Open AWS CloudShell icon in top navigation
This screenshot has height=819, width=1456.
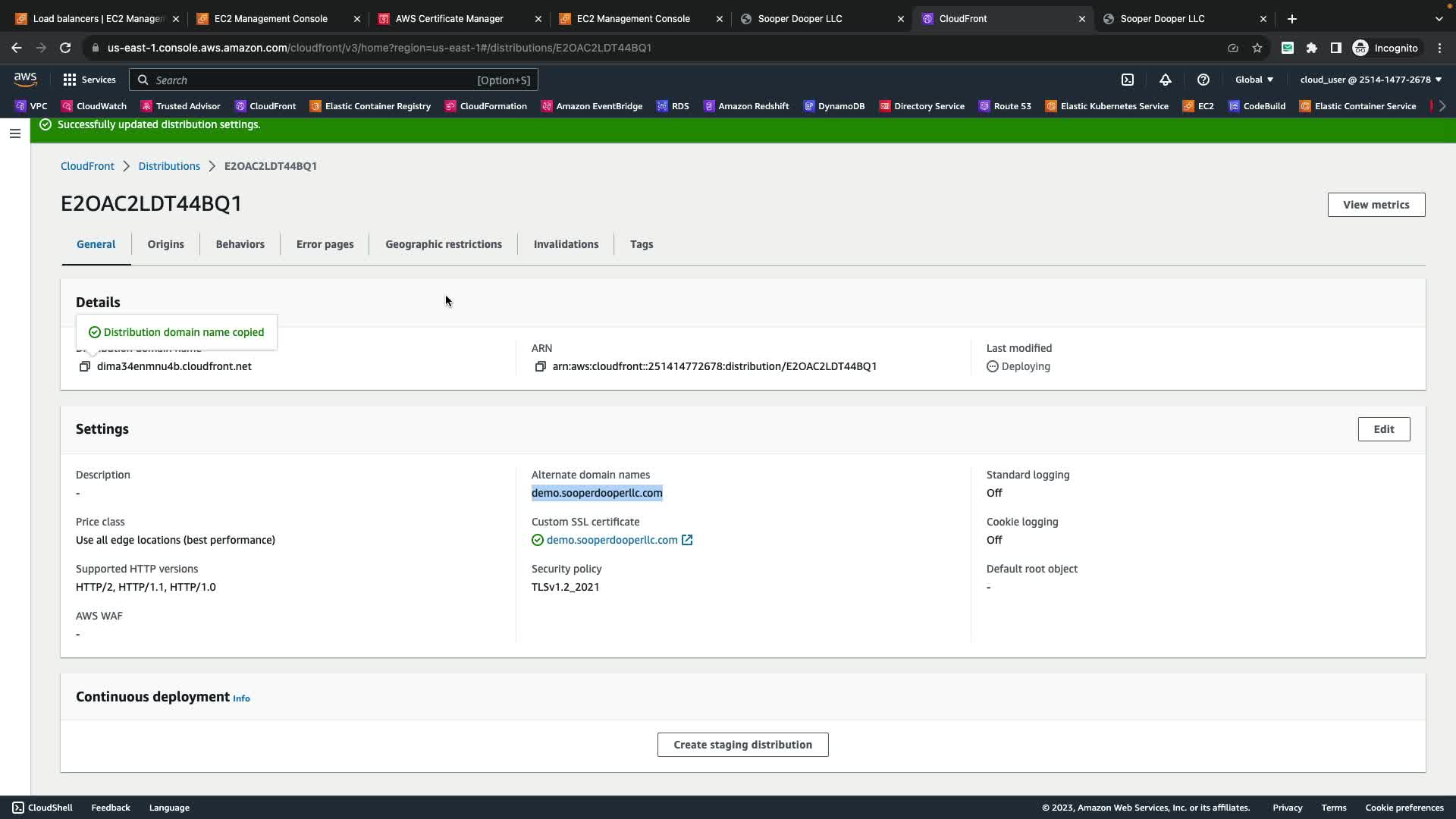[1128, 80]
